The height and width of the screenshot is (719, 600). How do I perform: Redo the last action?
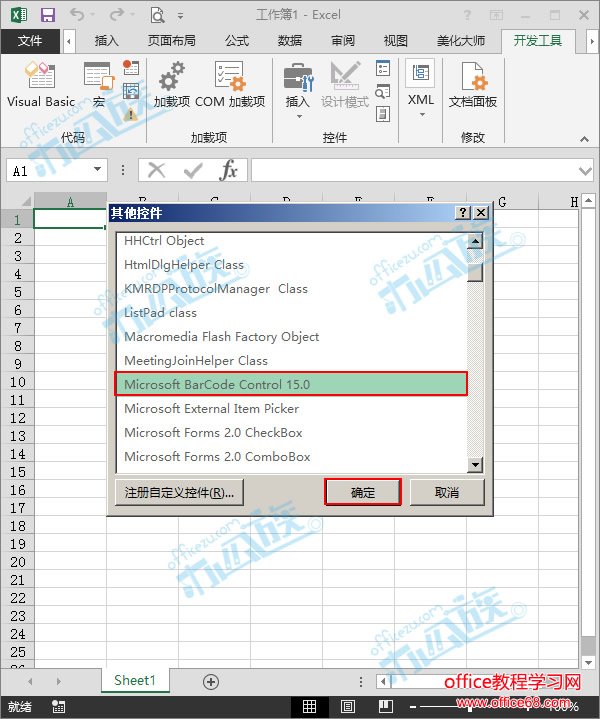click(x=117, y=15)
